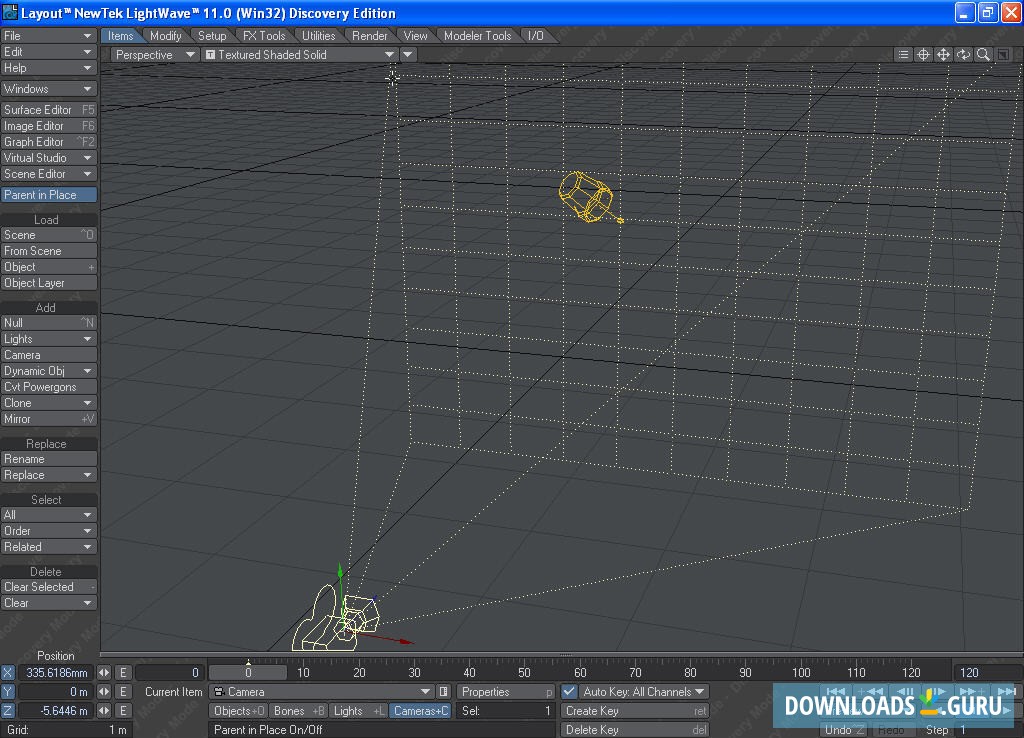Open the Perspective view type dropdown
The height and width of the screenshot is (738, 1024).
click(155, 55)
